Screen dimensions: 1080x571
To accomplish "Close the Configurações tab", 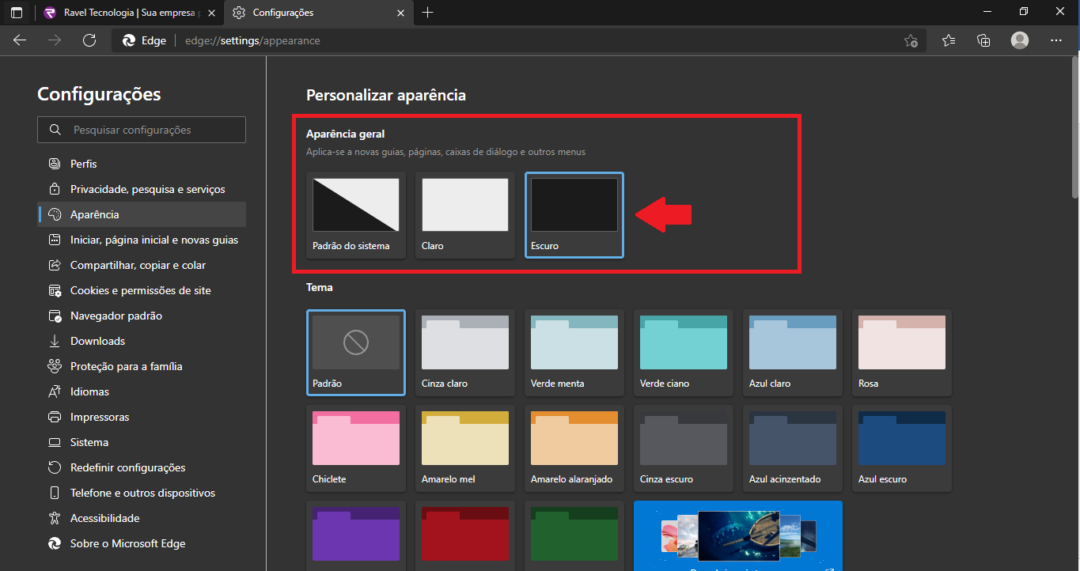I will click(400, 13).
